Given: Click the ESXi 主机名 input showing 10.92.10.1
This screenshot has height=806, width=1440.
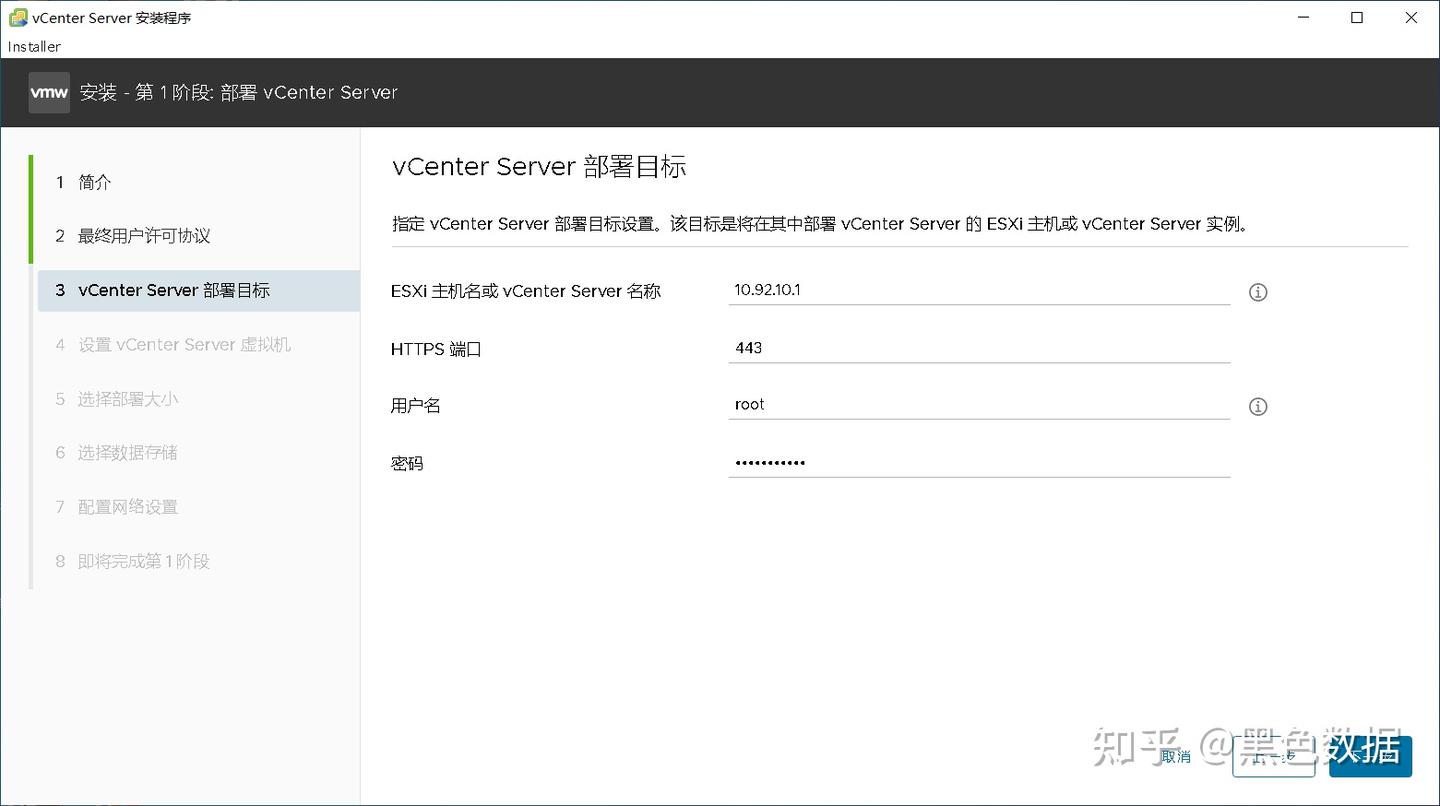Looking at the screenshot, I should pos(980,290).
